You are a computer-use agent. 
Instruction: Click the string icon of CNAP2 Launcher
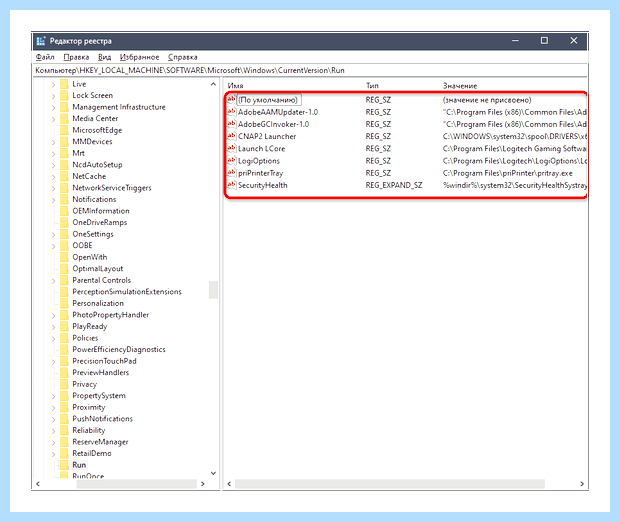pyautogui.click(x=232, y=136)
